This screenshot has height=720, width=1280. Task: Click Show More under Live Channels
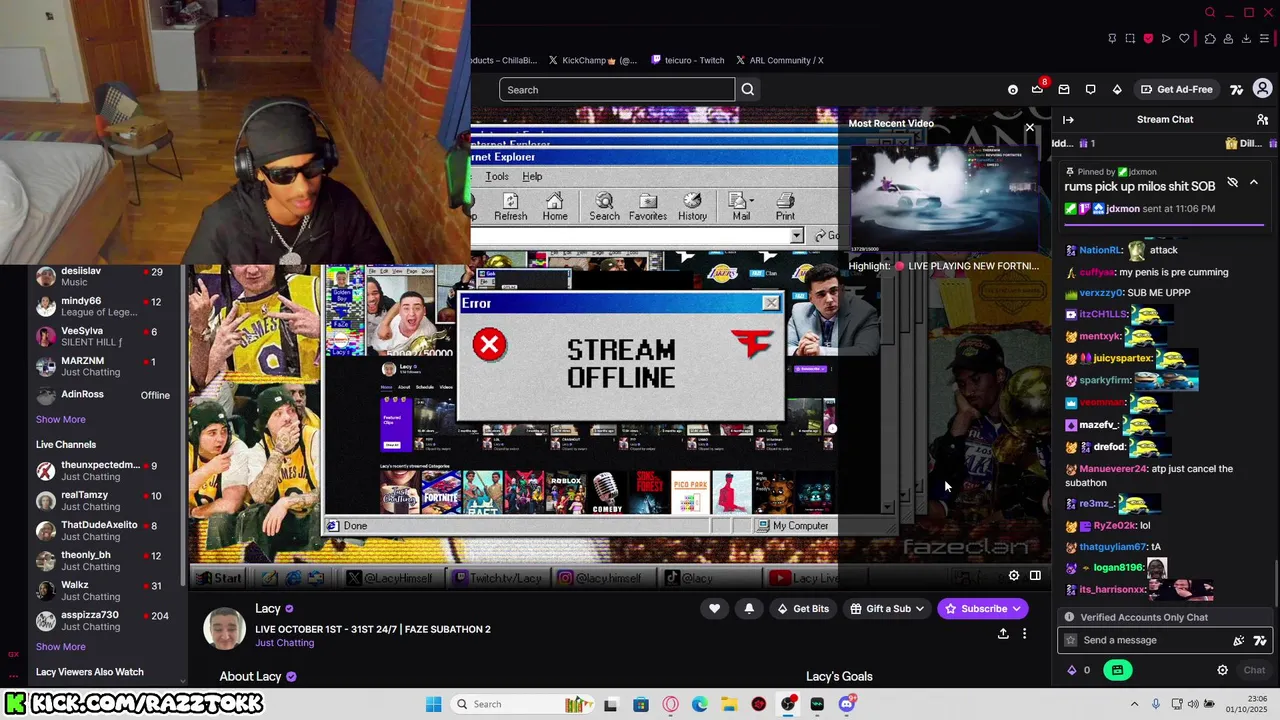click(60, 647)
